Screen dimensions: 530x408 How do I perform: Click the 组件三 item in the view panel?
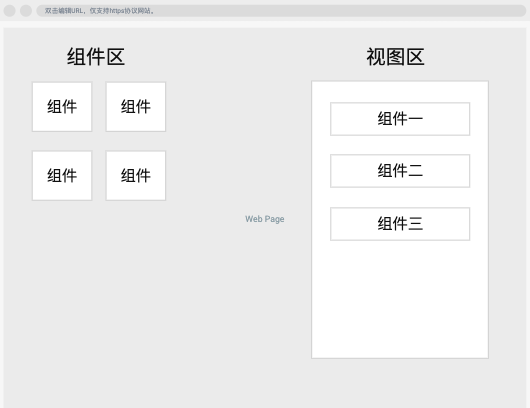[x=400, y=224]
